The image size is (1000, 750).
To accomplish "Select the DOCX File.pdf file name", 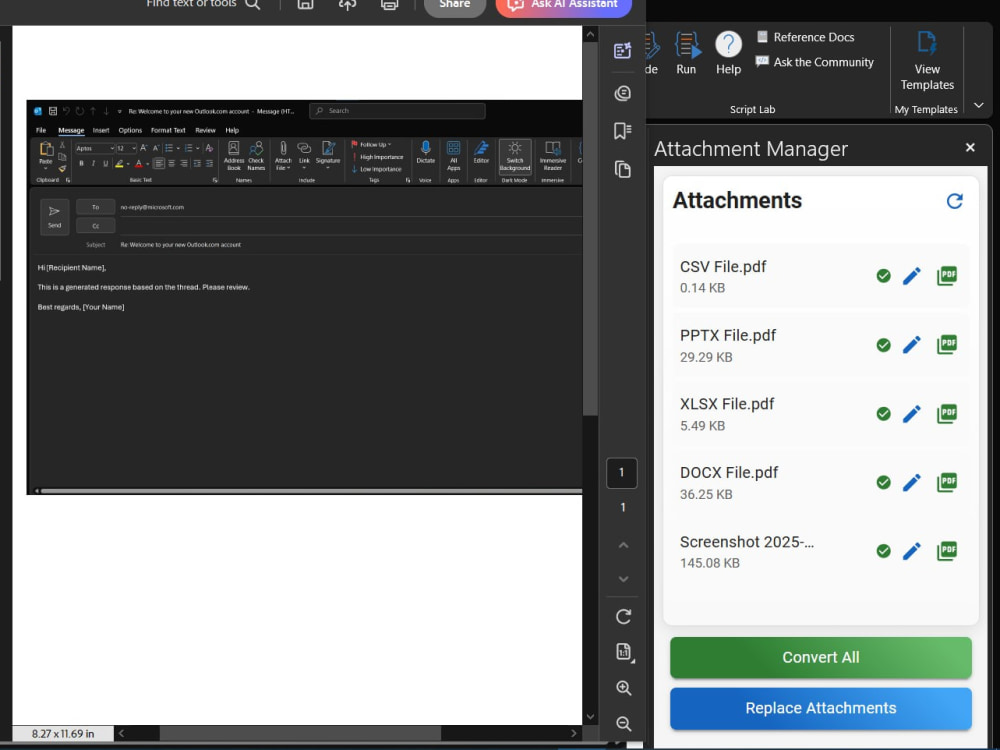I will pos(729,473).
